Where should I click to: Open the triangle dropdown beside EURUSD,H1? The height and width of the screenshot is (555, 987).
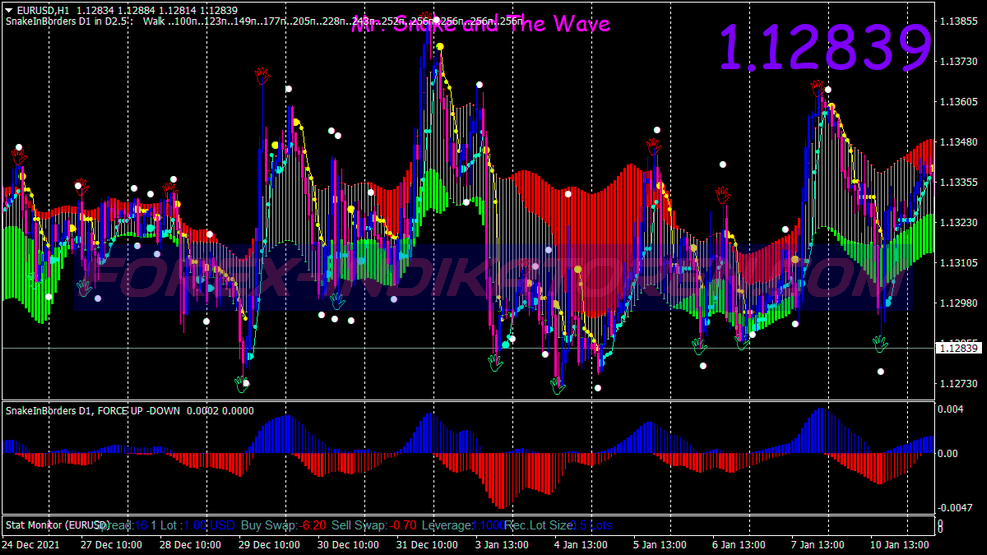[9, 10]
